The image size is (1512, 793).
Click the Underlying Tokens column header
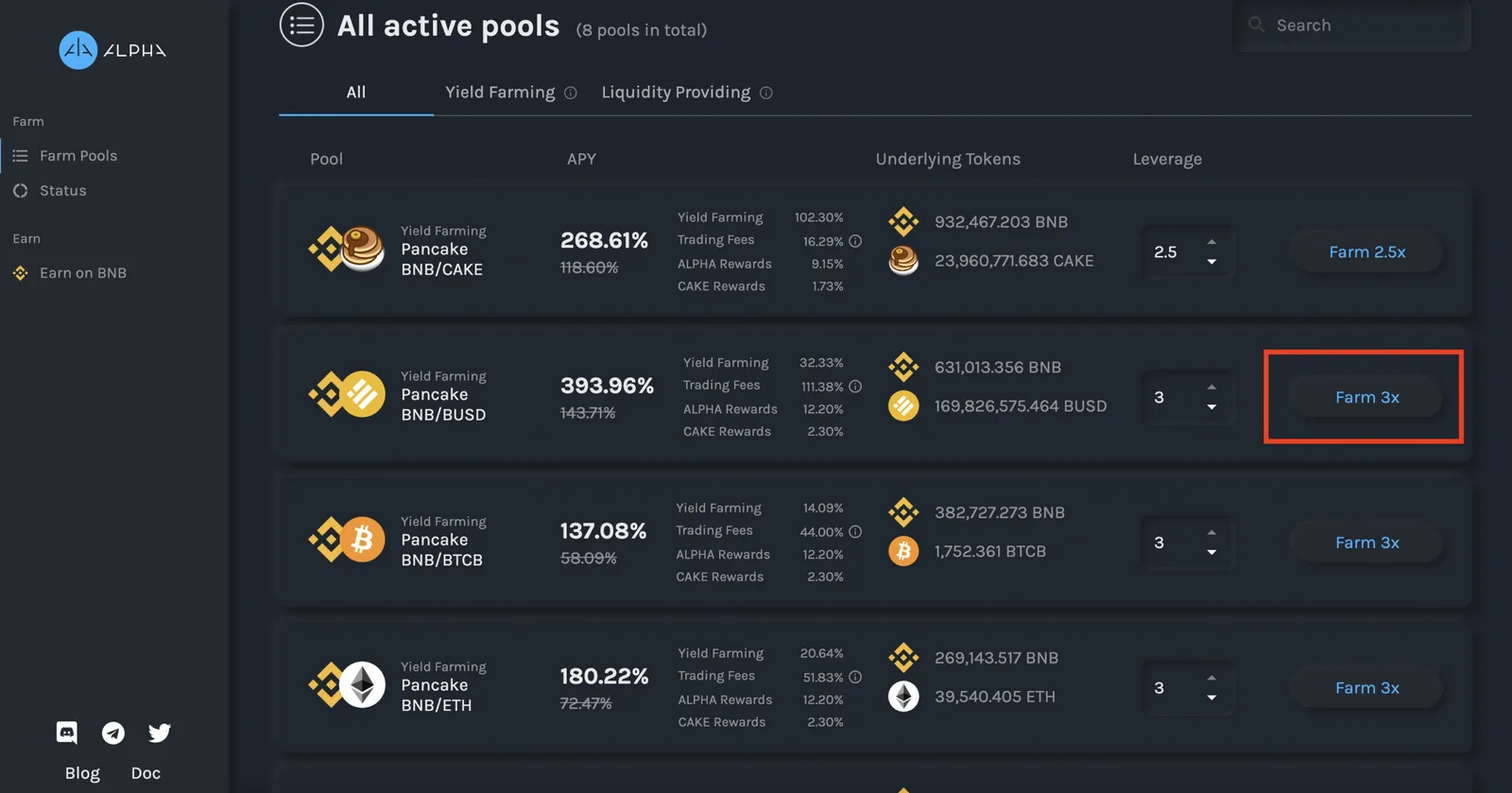(x=948, y=160)
